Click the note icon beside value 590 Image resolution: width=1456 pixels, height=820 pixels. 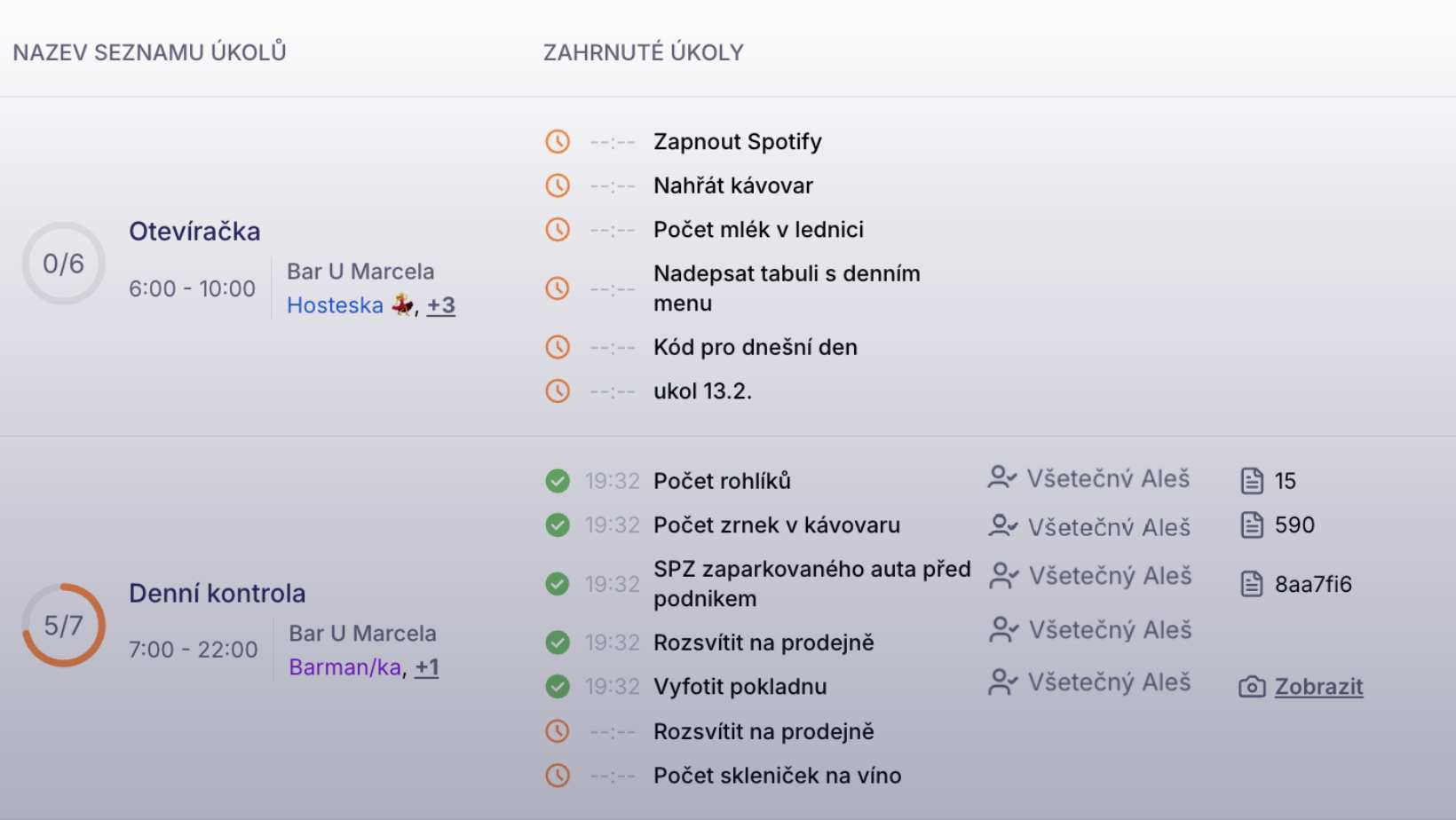click(1252, 525)
